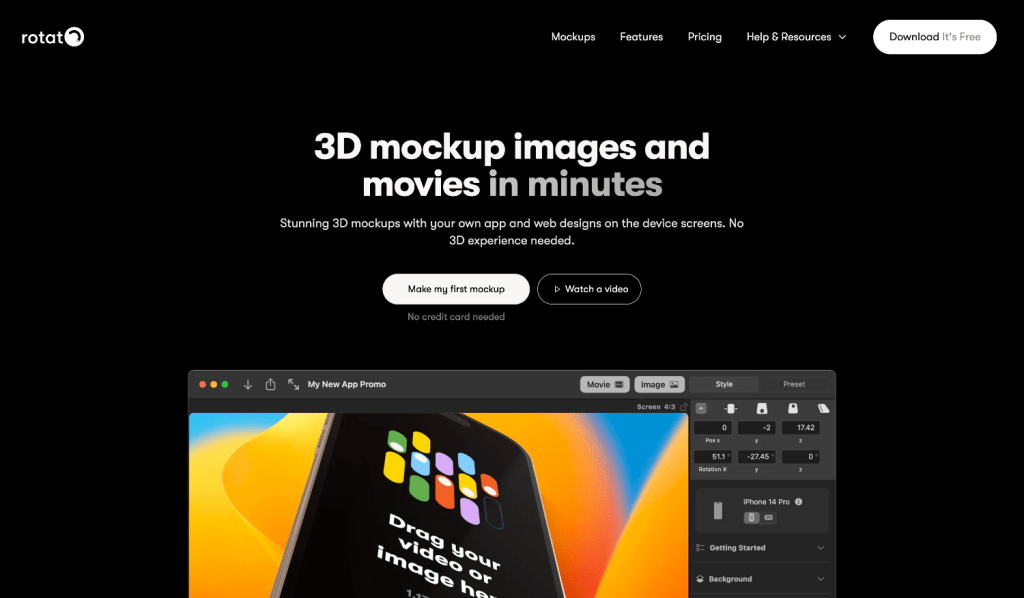Open the Mockups page
The image size is (1024, 598).
point(573,37)
